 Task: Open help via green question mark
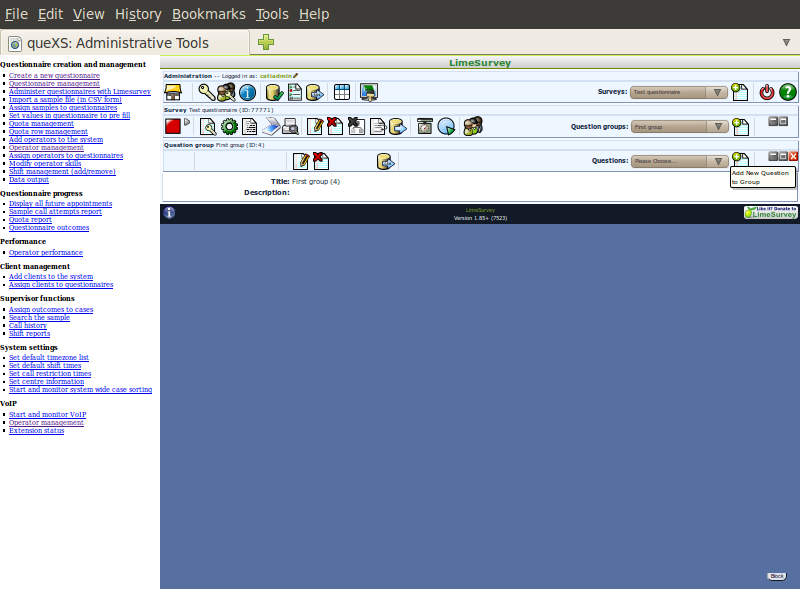point(788,92)
